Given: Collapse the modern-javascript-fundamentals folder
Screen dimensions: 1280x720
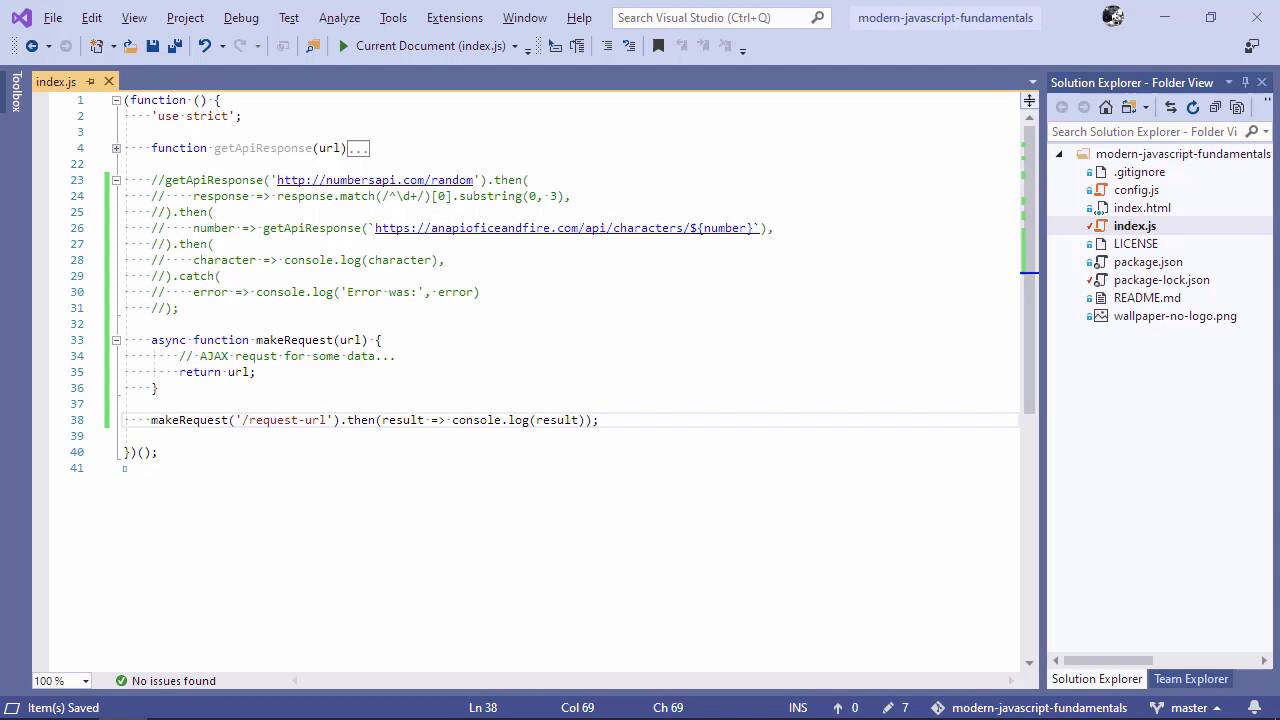Looking at the screenshot, I should [x=1059, y=154].
